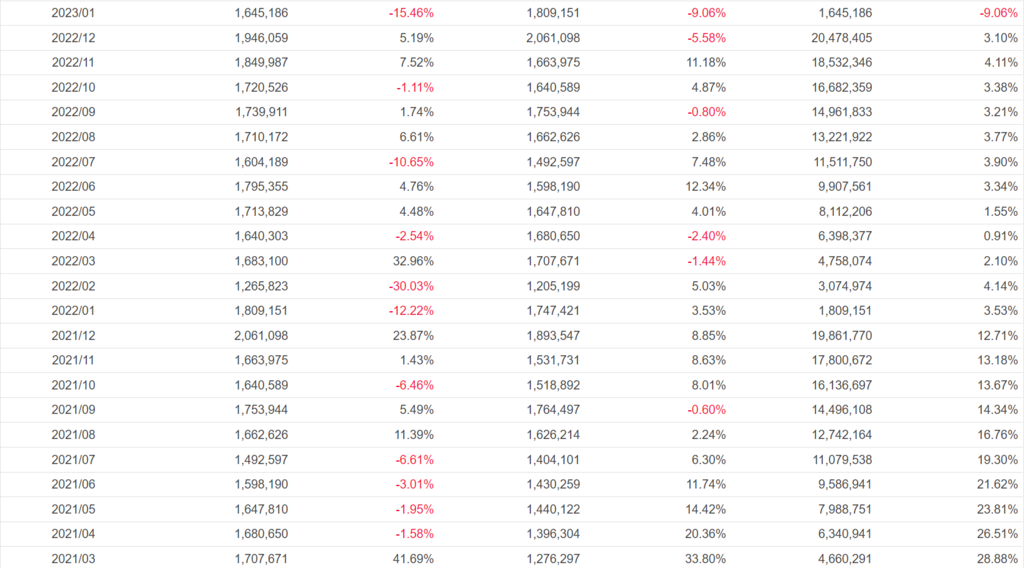1024x568 pixels.
Task: Click the 1,276,297 value
Action: click(553, 559)
